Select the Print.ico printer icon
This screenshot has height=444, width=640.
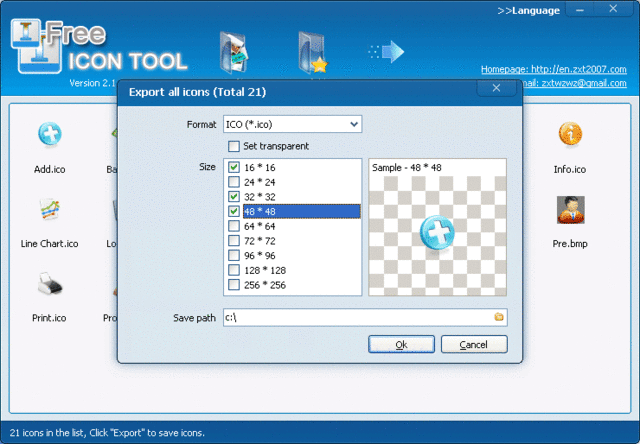click(x=50, y=283)
